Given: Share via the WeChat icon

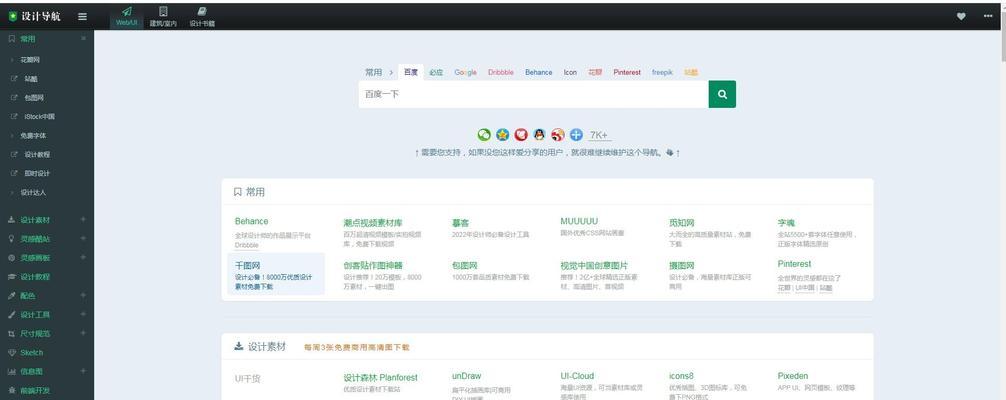Looking at the screenshot, I should point(484,134).
